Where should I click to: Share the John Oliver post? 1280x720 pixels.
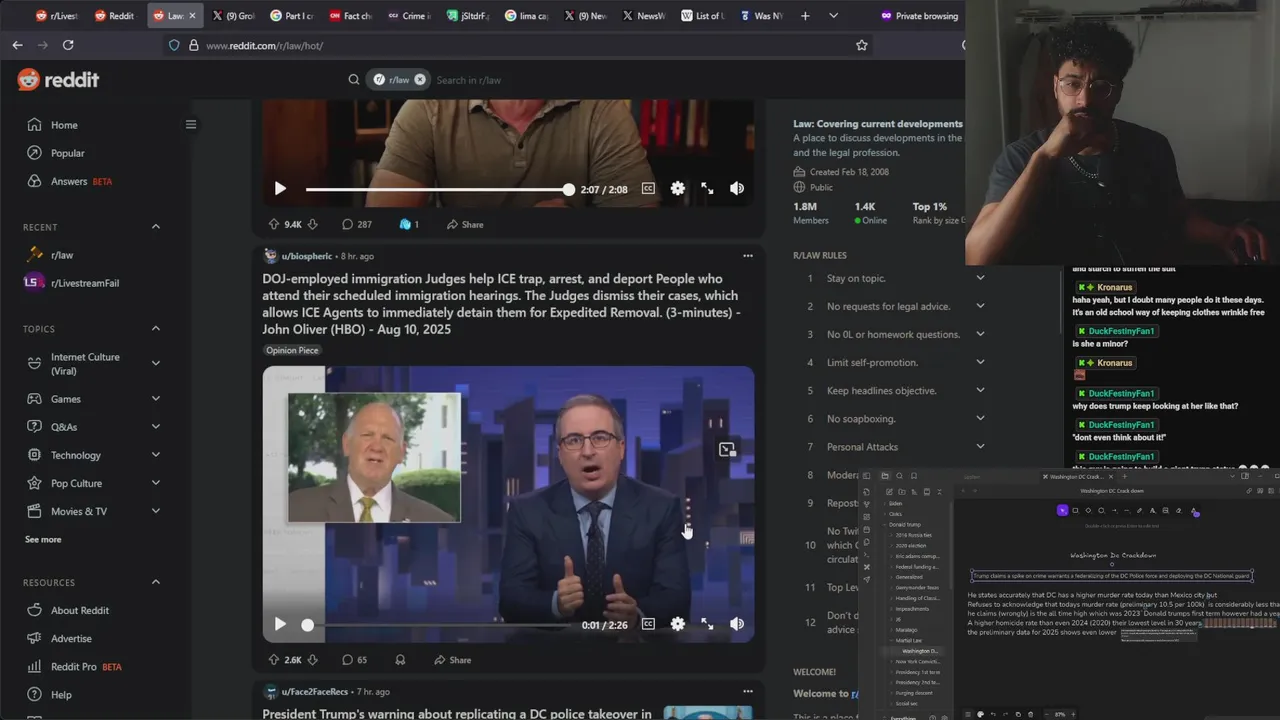pos(452,660)
